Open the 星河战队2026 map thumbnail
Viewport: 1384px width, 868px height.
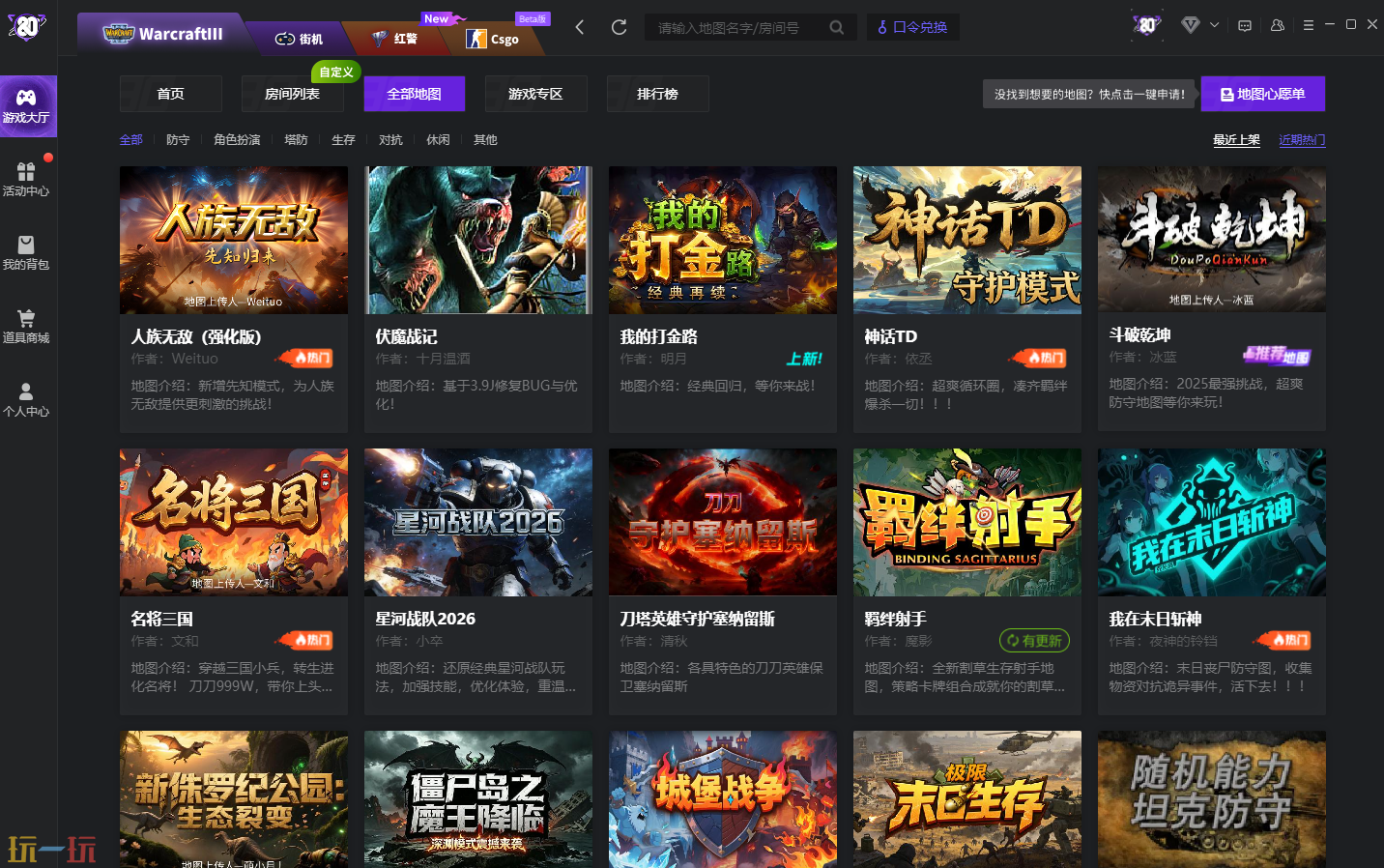coord(478,522)
